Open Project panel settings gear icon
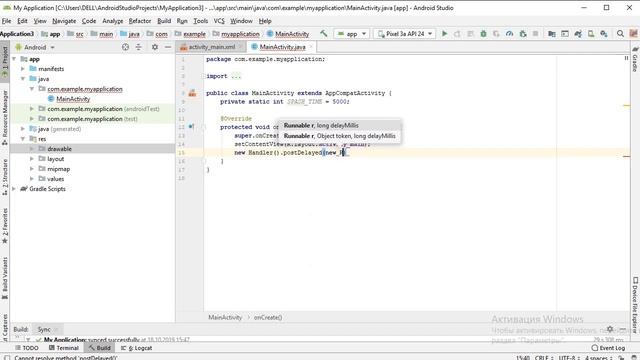640x360 pixels. 155,47
